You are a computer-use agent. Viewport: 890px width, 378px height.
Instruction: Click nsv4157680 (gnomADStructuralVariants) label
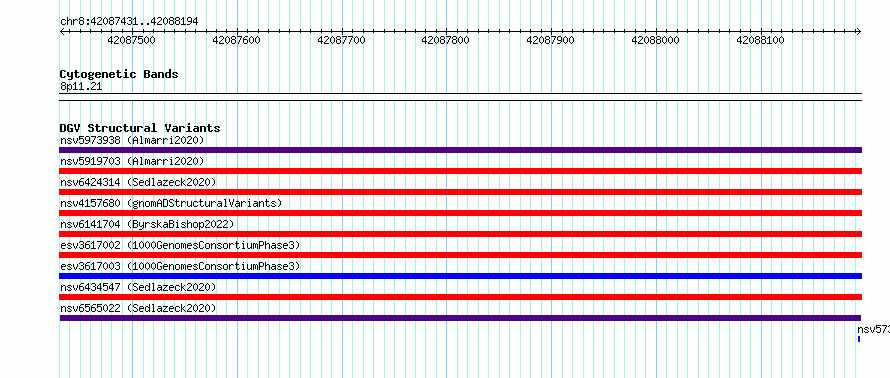pyautogui.click(x=170, y=203)
